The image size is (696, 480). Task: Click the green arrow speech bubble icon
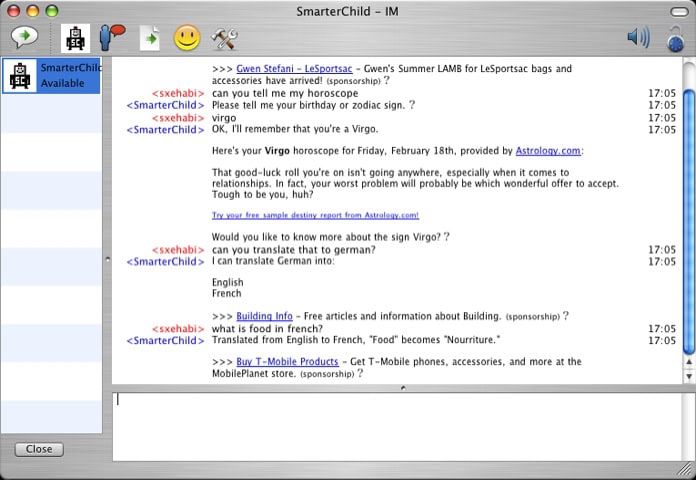pos(24,38)
